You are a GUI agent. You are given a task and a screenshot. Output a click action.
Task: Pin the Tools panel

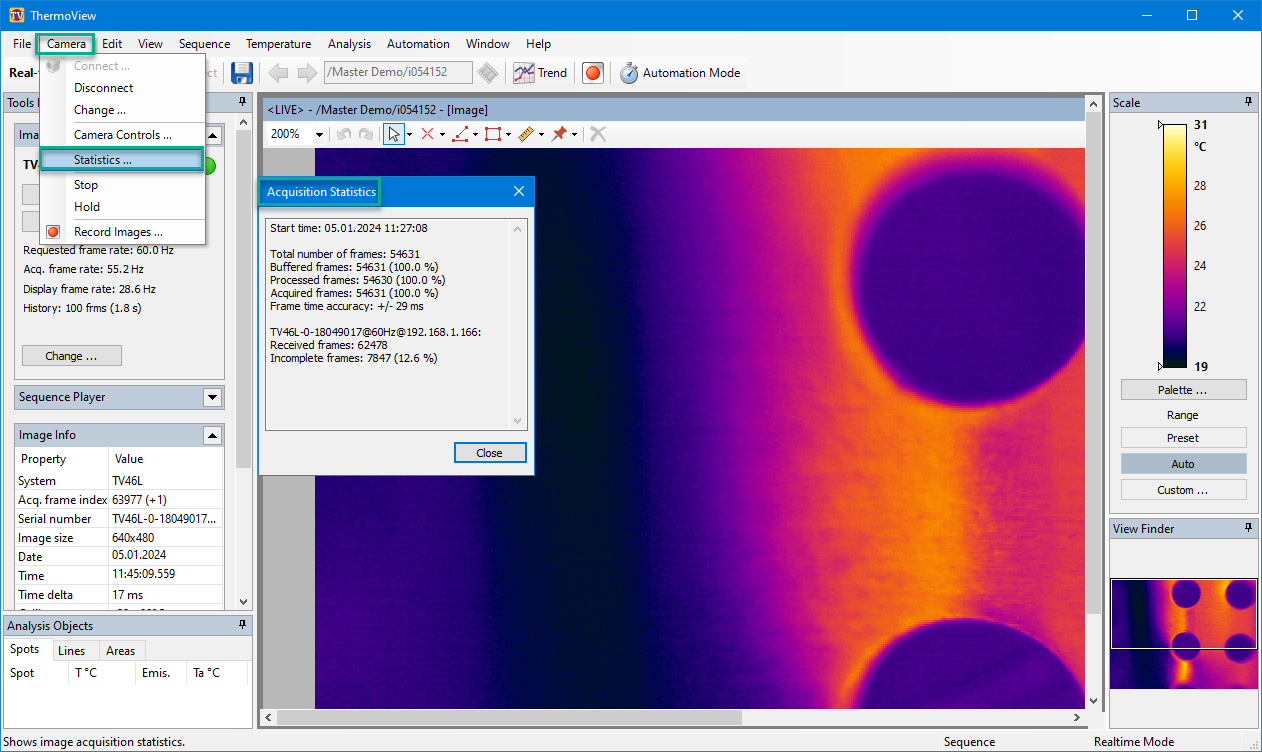click(242, 102)
